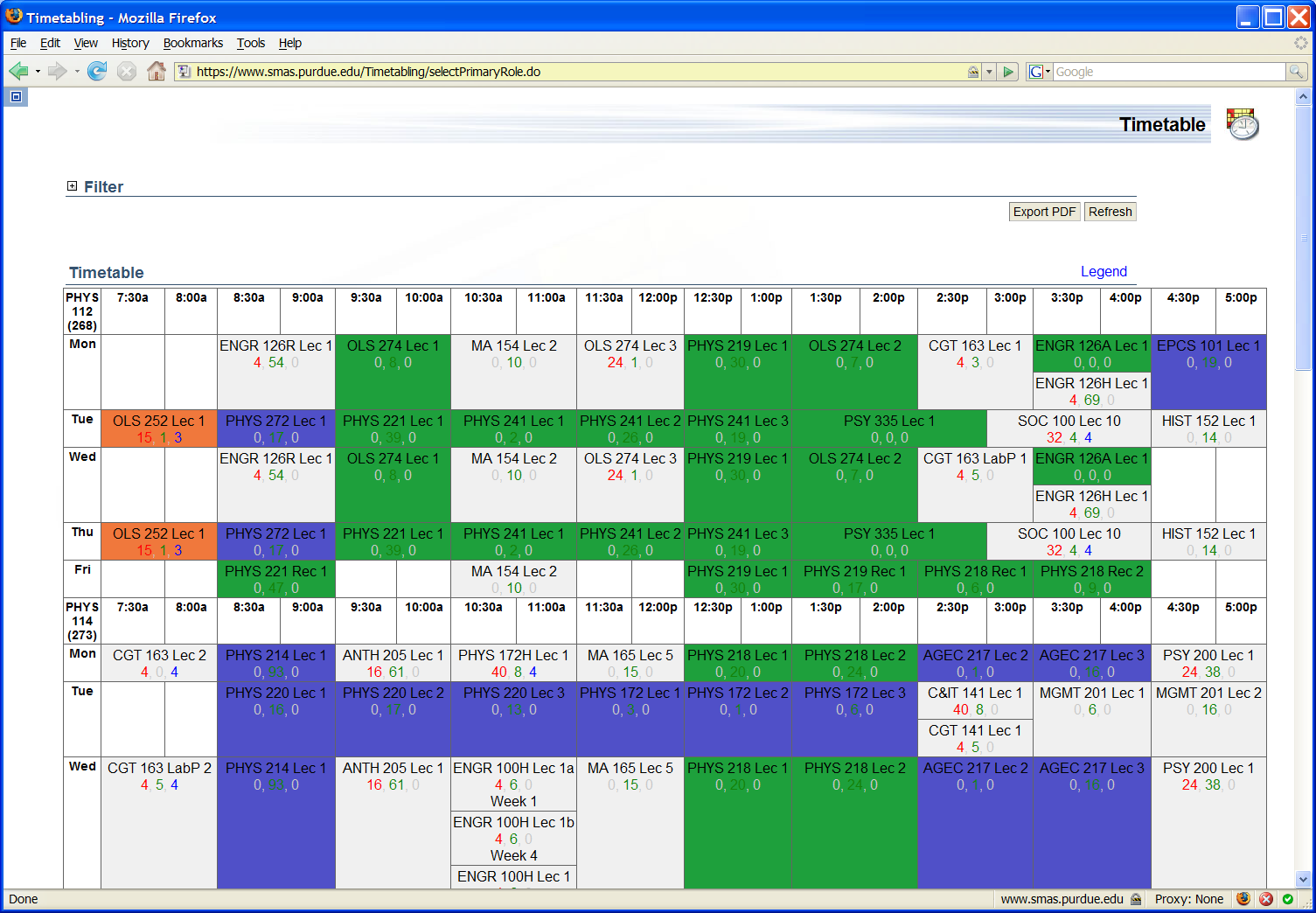Click the Google search input box
The width and height of the screenshot is (1316, 913).
pyautogui.click(x=1169, y=72)
